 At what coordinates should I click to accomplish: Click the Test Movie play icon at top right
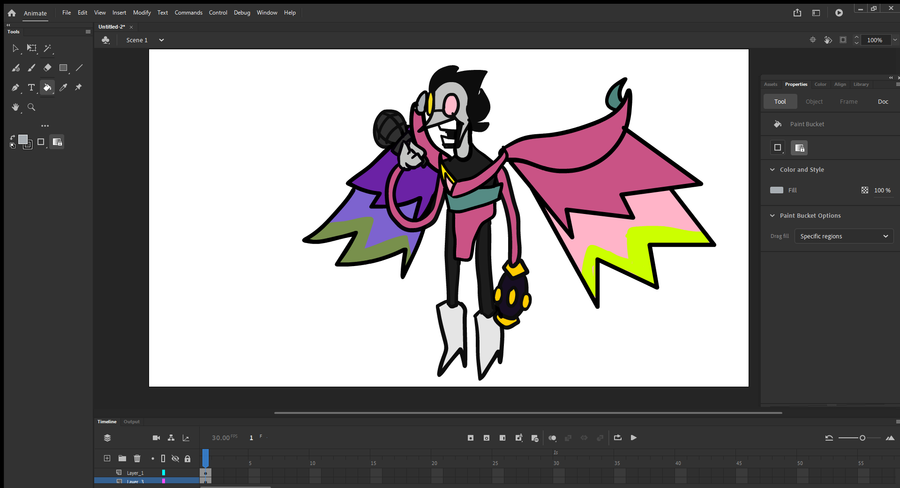[839, 13]
